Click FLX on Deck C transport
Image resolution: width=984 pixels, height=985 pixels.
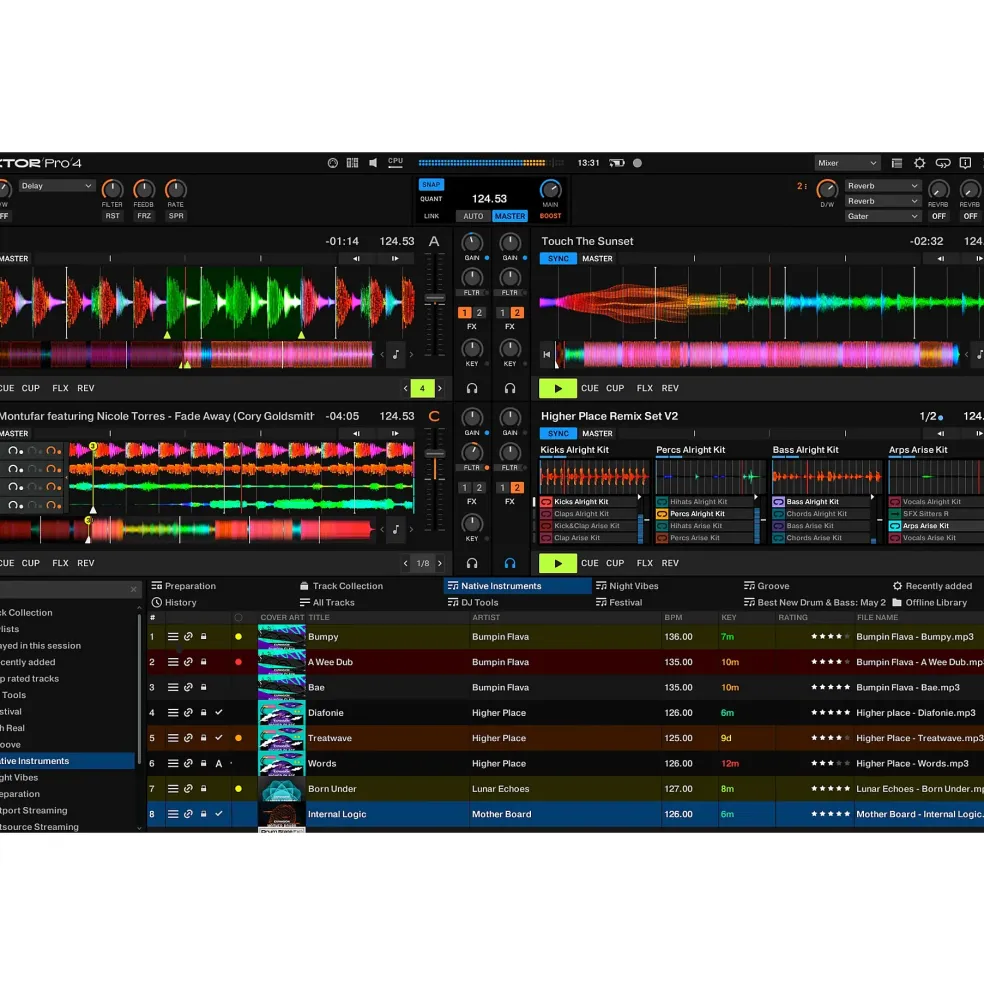pyautogui.click(x=60, y=563)
